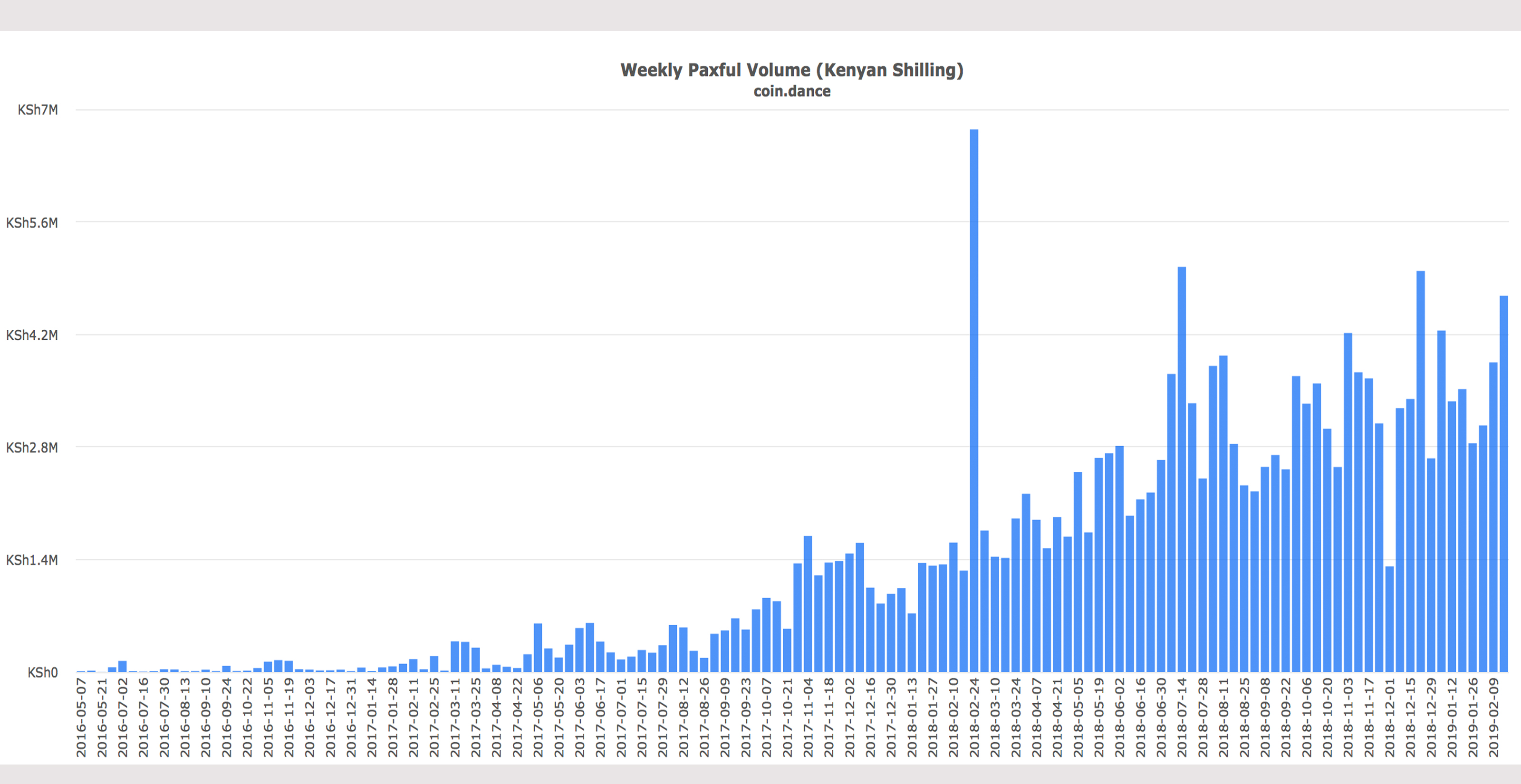The width and height of the screenshot is (1521, 784).
Task: Click the KSh7M y-axis label
Action: click(38, 110)
